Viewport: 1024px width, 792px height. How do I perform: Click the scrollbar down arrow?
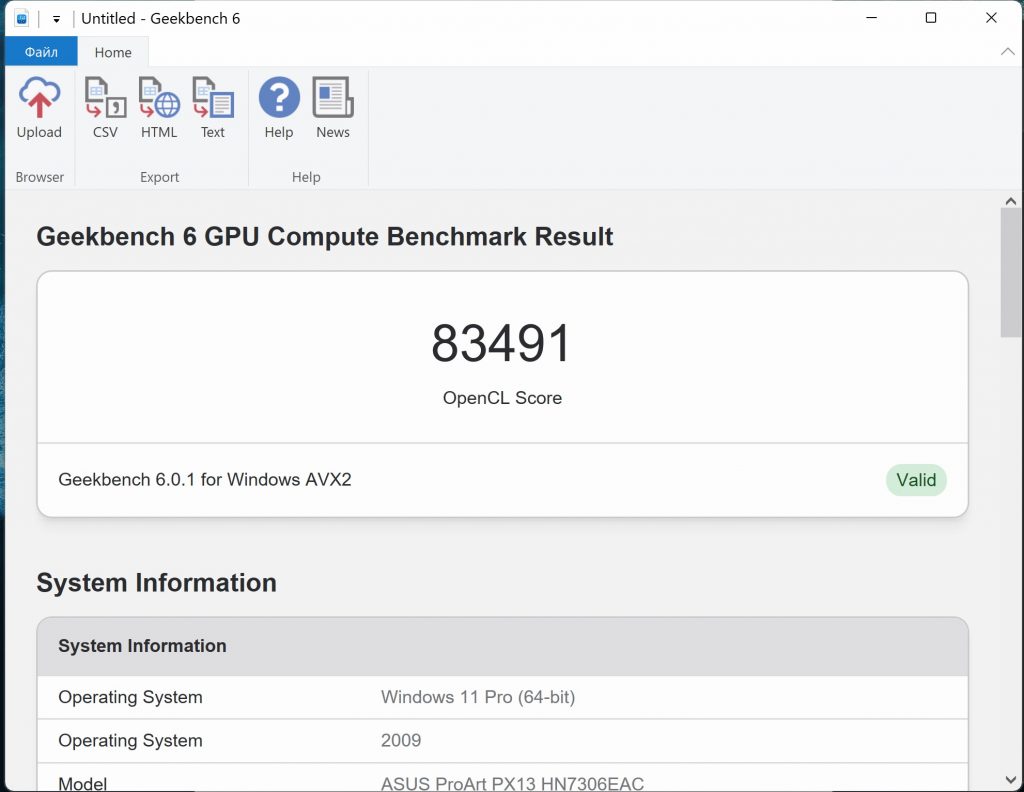click(x=1011, y=780)
